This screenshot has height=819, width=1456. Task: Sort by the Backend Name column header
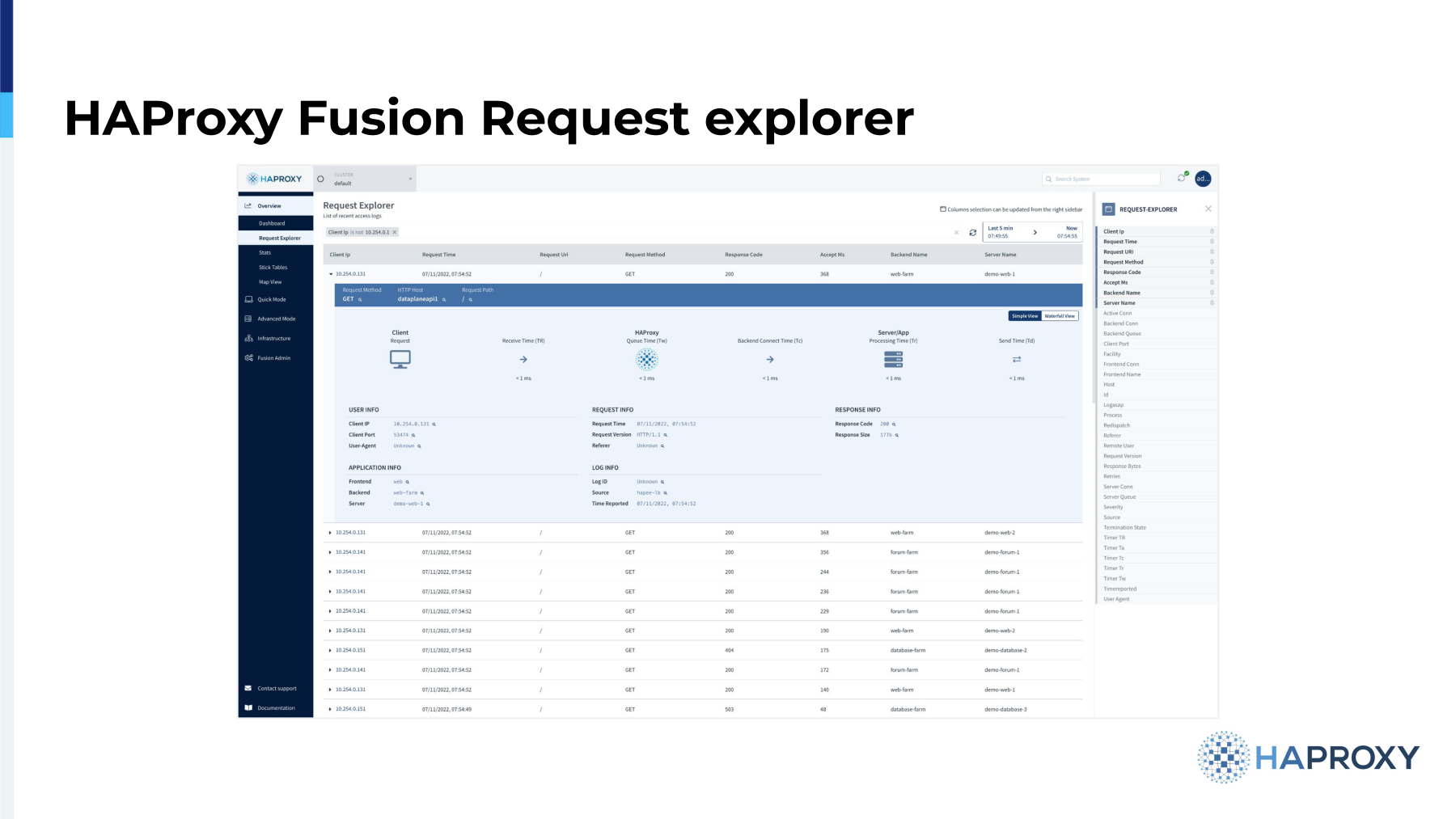(x=909, y=255)
